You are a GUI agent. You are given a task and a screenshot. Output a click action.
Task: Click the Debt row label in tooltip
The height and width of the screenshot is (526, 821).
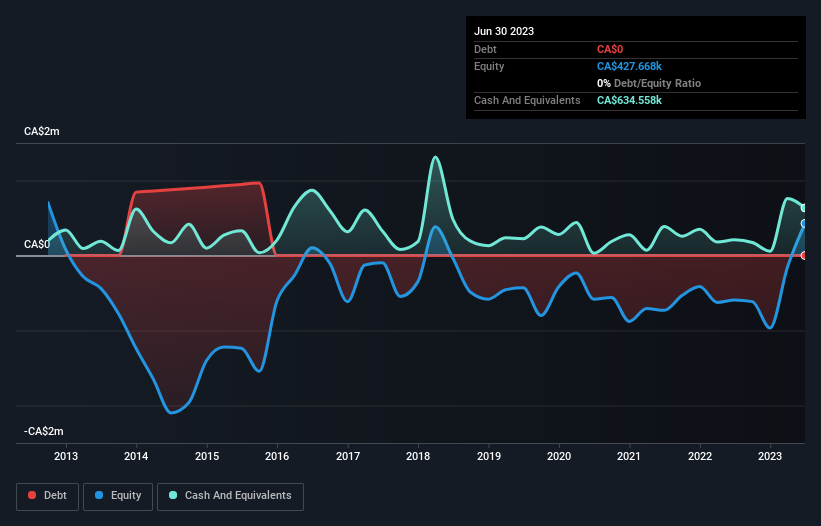485,49
